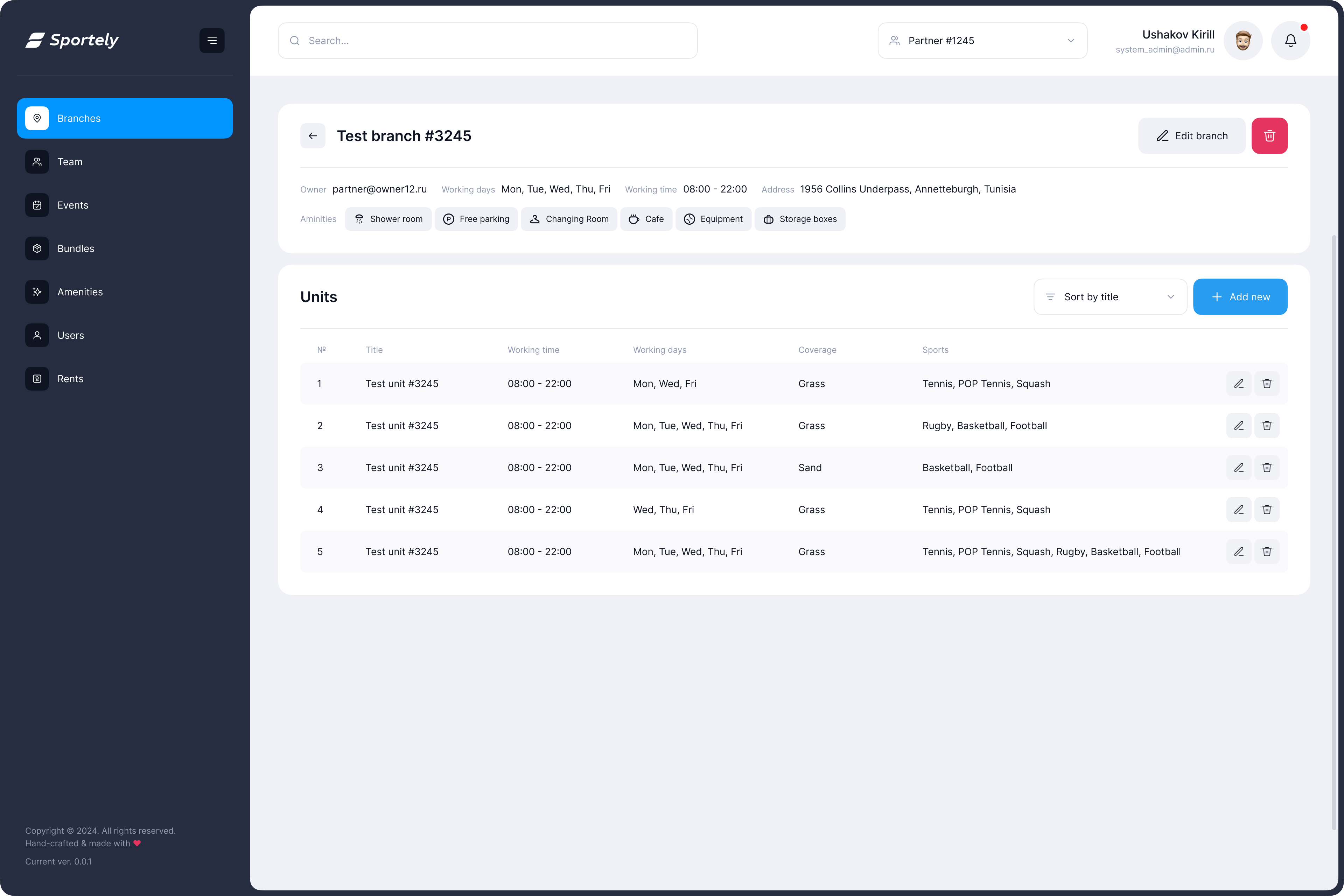Collapse the sidebar with hamburger icon
The height and width of the screenshot is (896, 1344).
click(212, 41)
